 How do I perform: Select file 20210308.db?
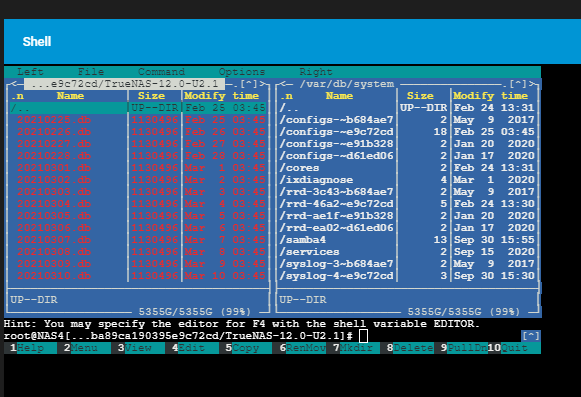(x=138, y=252)
